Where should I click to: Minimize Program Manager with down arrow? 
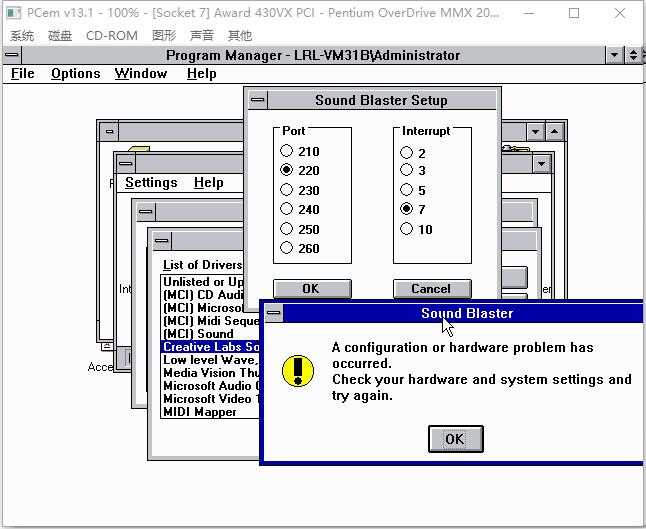point(614,55)
